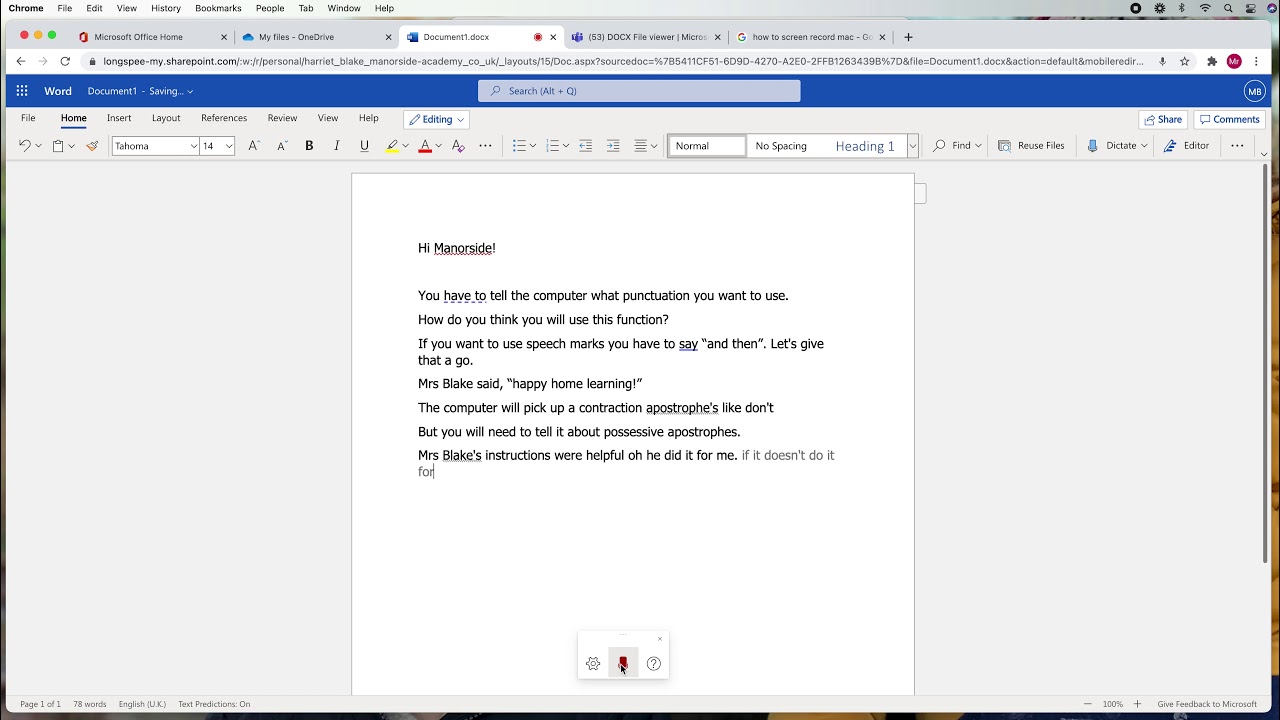Toggle bold formatting

[309, 146]
